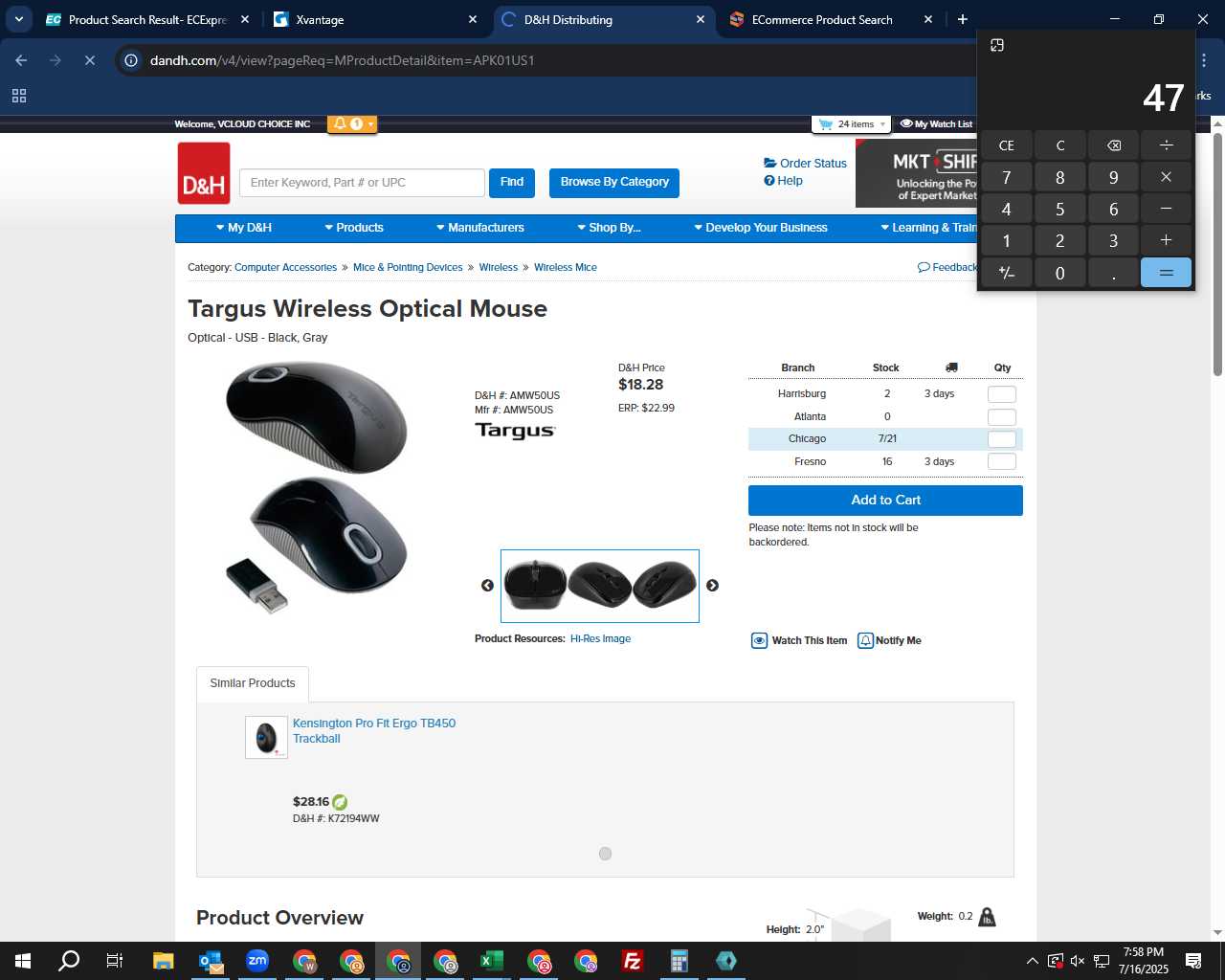This screenshot has width=1225, height=980.
Task: Click calculator multiply key
Action: [x=1166, y=177]
